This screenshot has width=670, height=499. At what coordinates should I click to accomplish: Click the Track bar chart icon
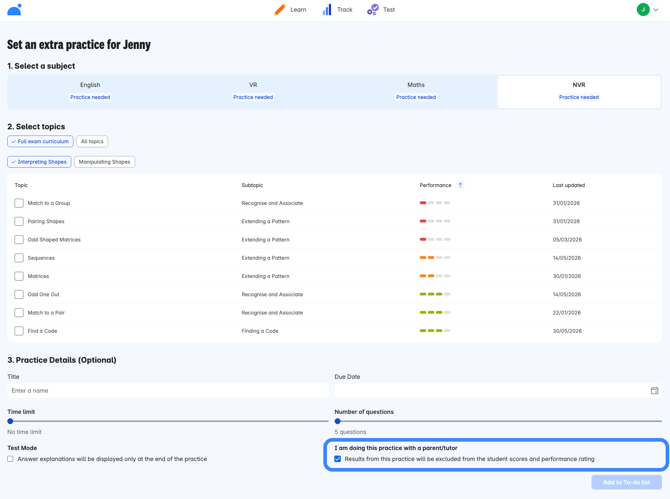327,9
